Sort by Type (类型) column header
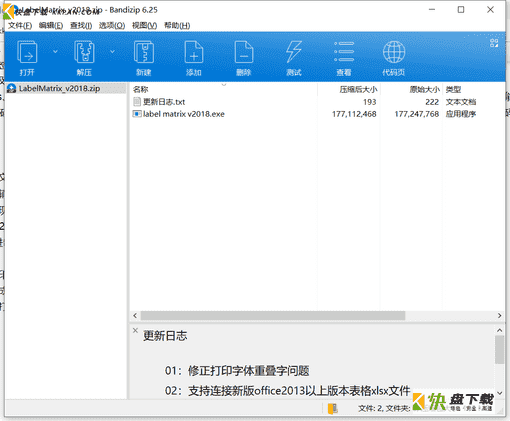510x421 pixels. (x=453, y=89)
